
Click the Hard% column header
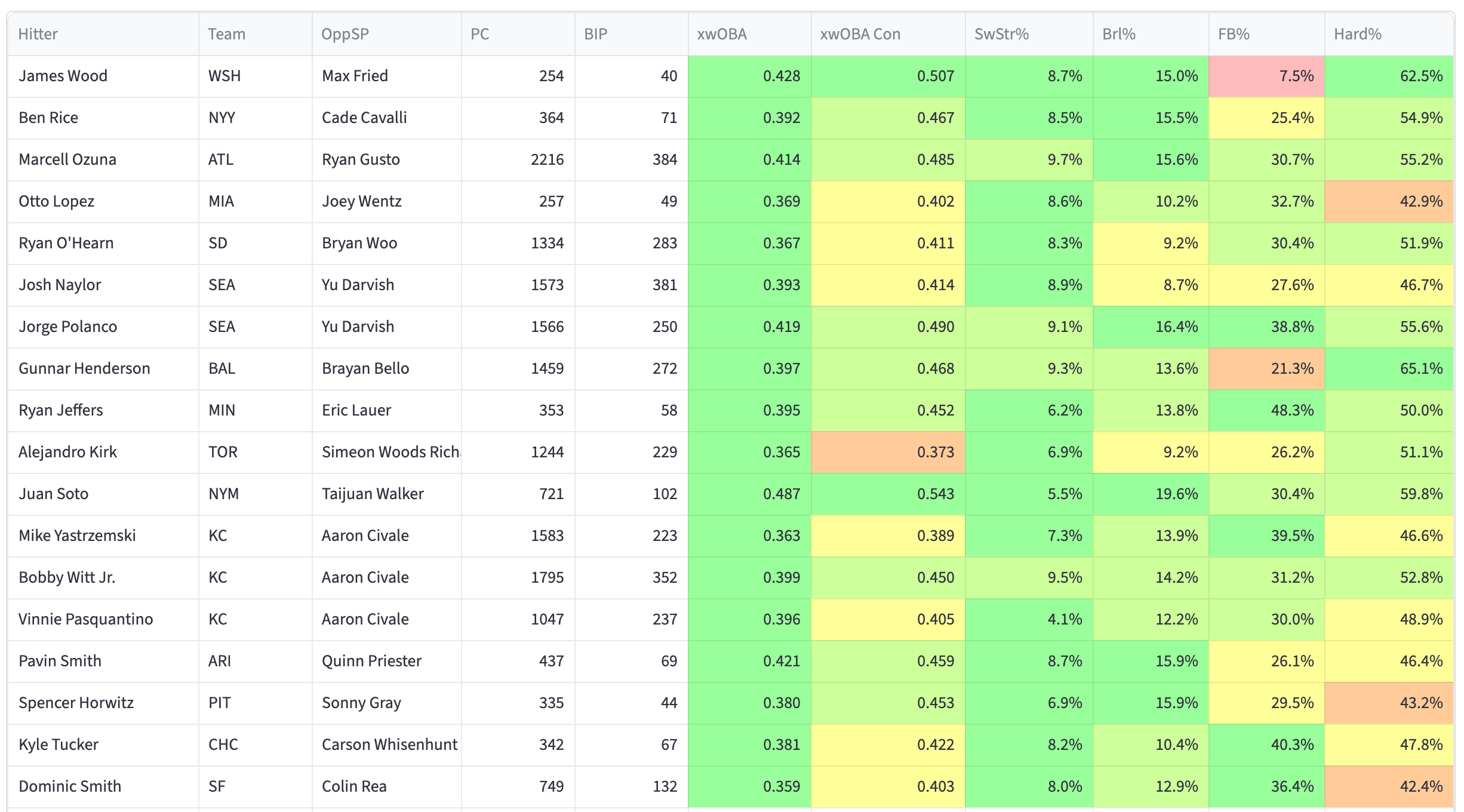click(1357, 34)
